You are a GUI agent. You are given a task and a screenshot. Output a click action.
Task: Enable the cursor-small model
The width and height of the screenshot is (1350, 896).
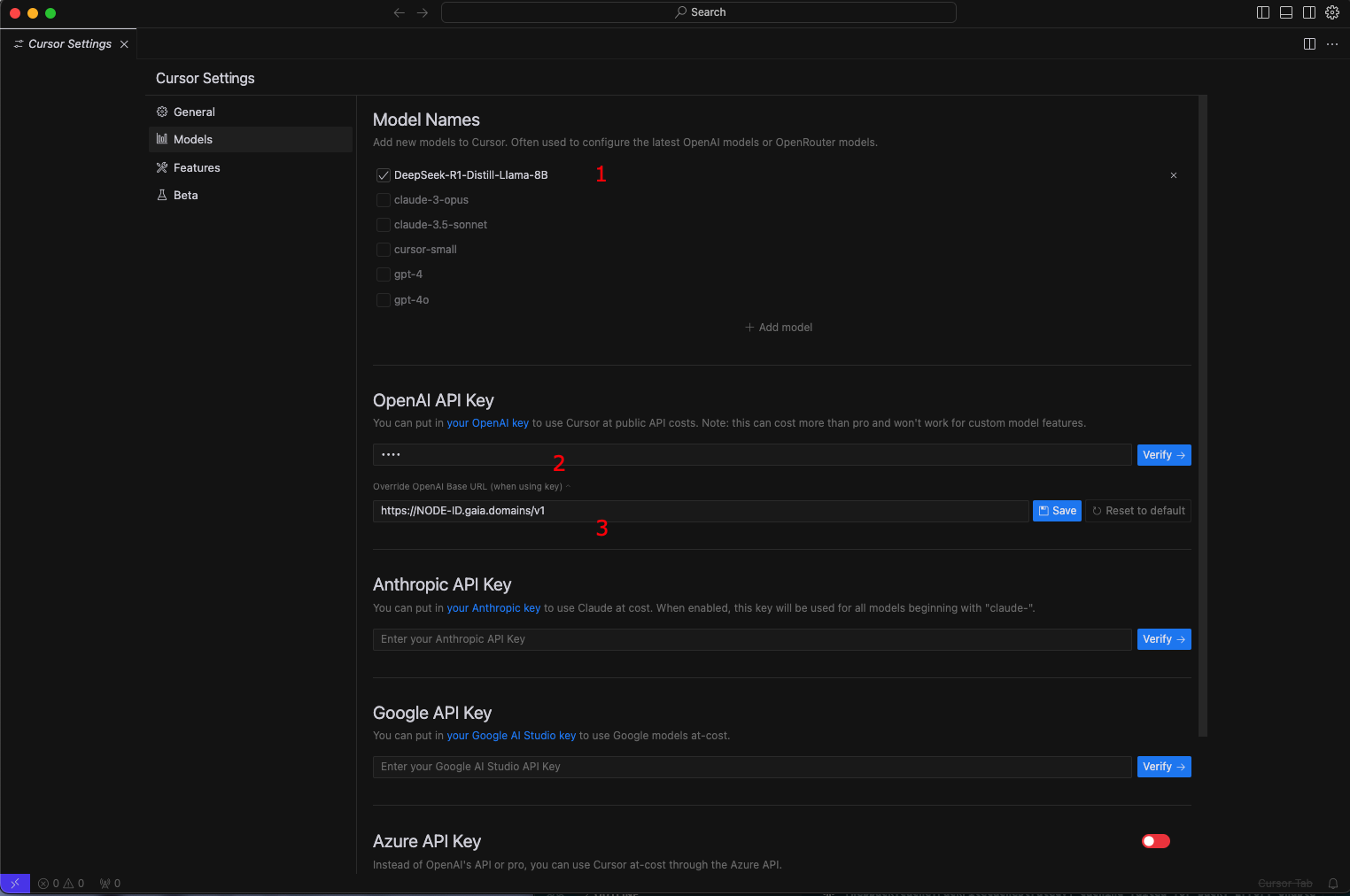[x=384, y=250]
